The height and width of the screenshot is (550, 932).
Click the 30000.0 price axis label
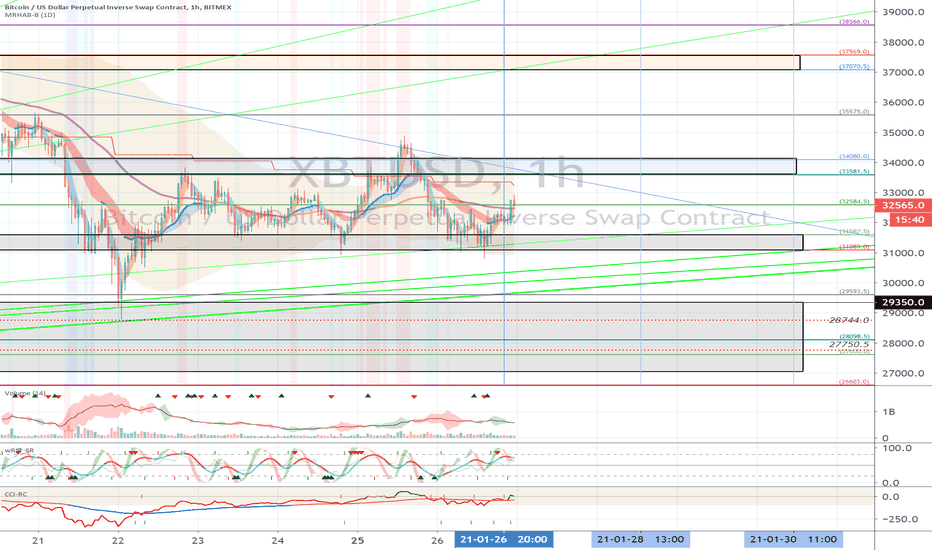903,283
